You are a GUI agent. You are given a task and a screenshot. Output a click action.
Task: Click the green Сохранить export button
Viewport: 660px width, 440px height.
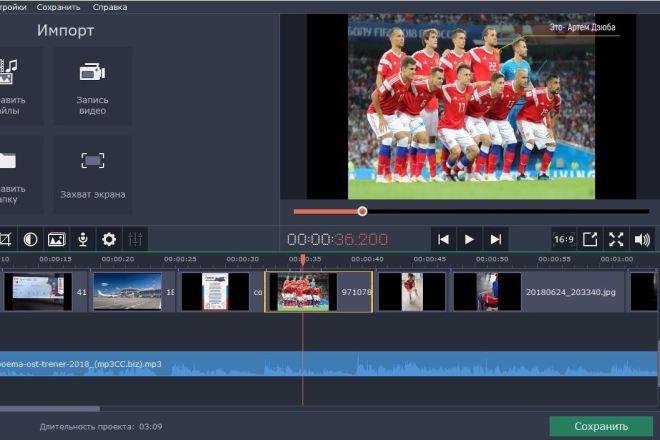click(601, 426)
